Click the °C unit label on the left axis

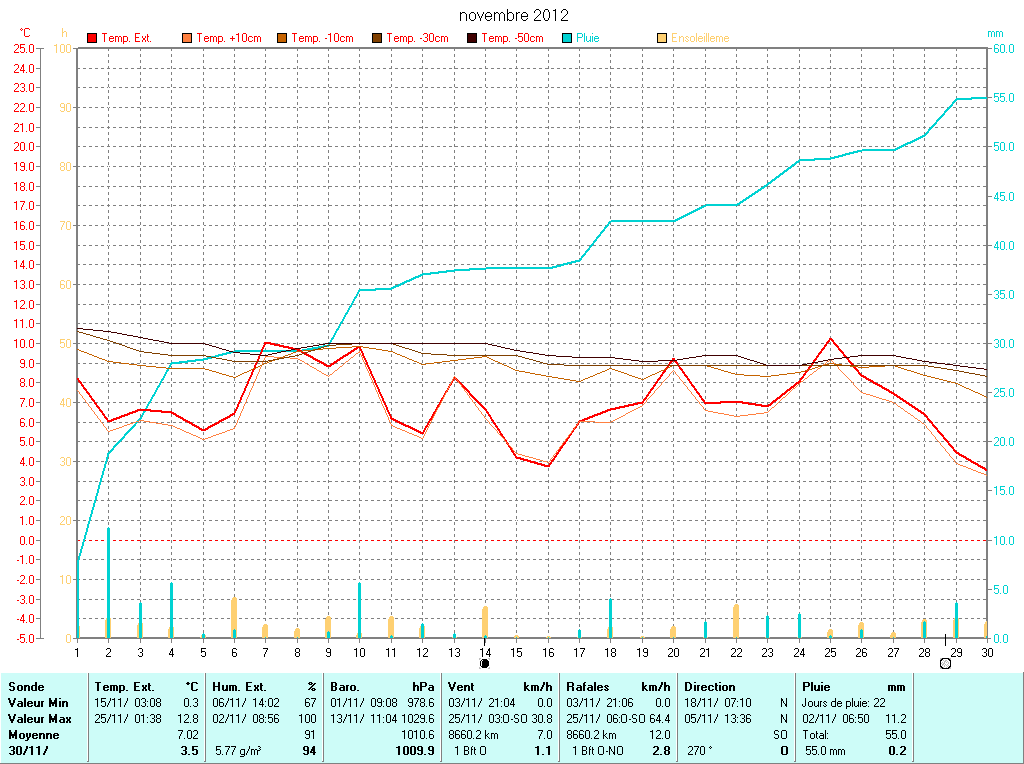coord(25,33)
